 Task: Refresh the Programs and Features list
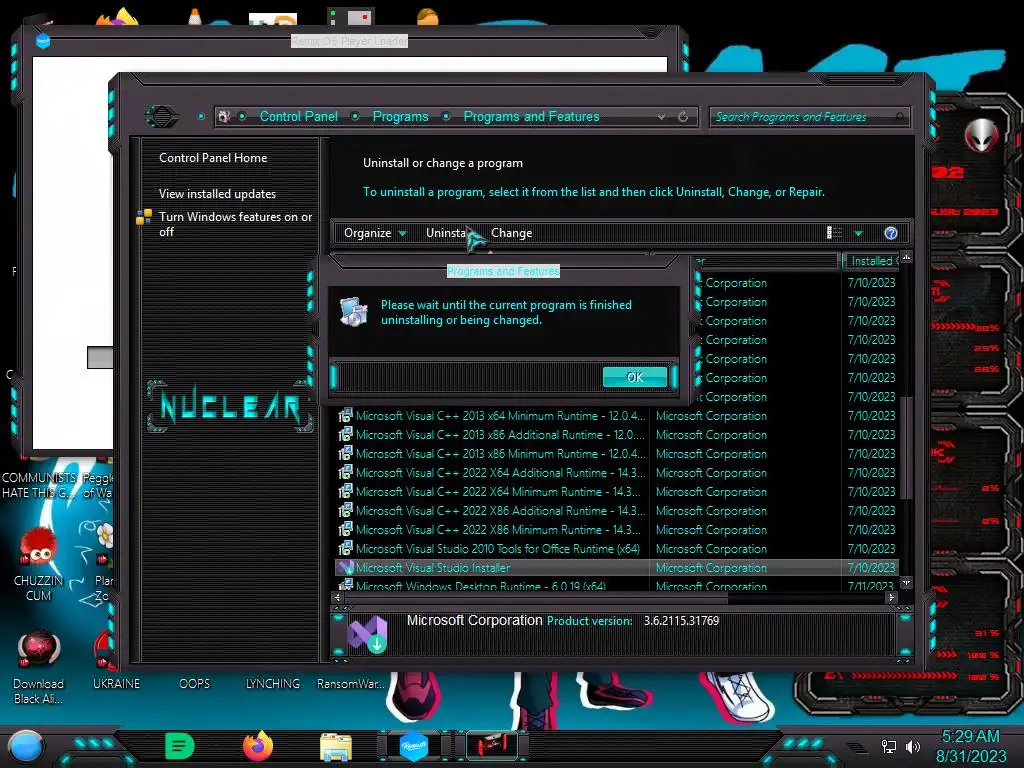point(682,117)
